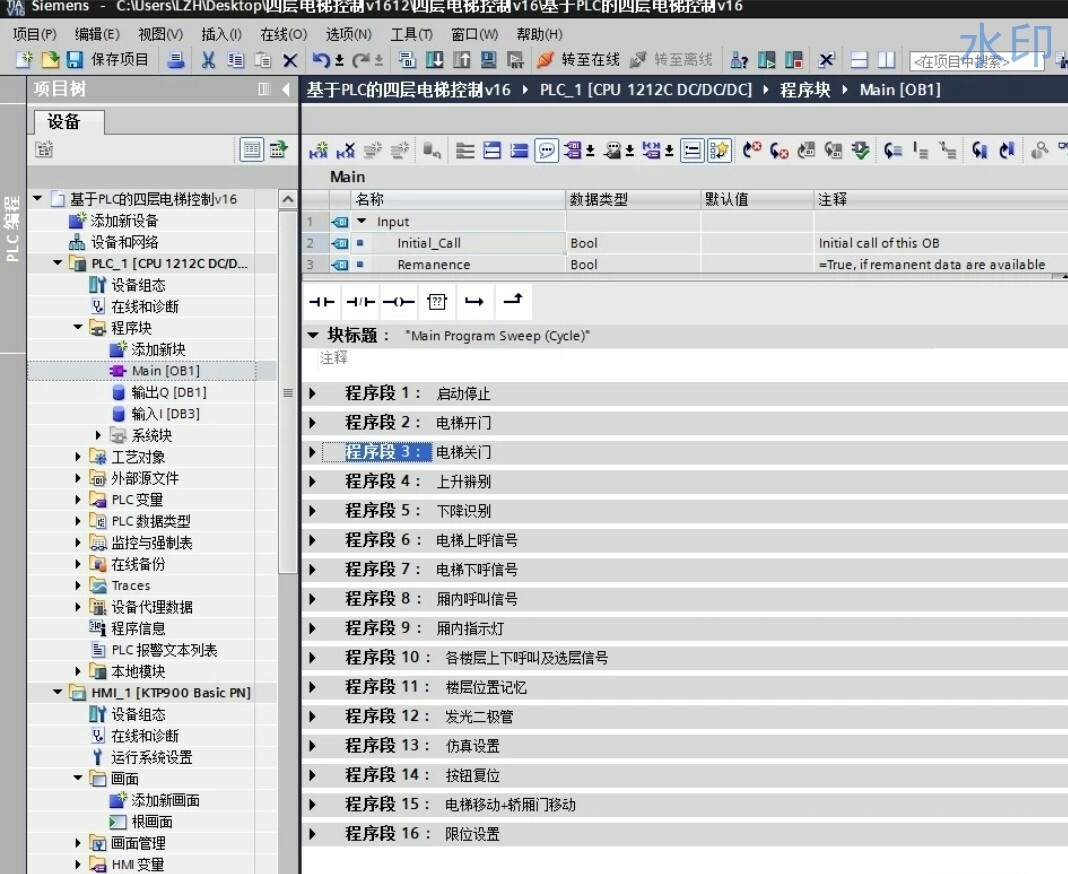This screenshot has height=874, width=1068.
Task: Open the 视图(V) menu
Action: (160, 34)
